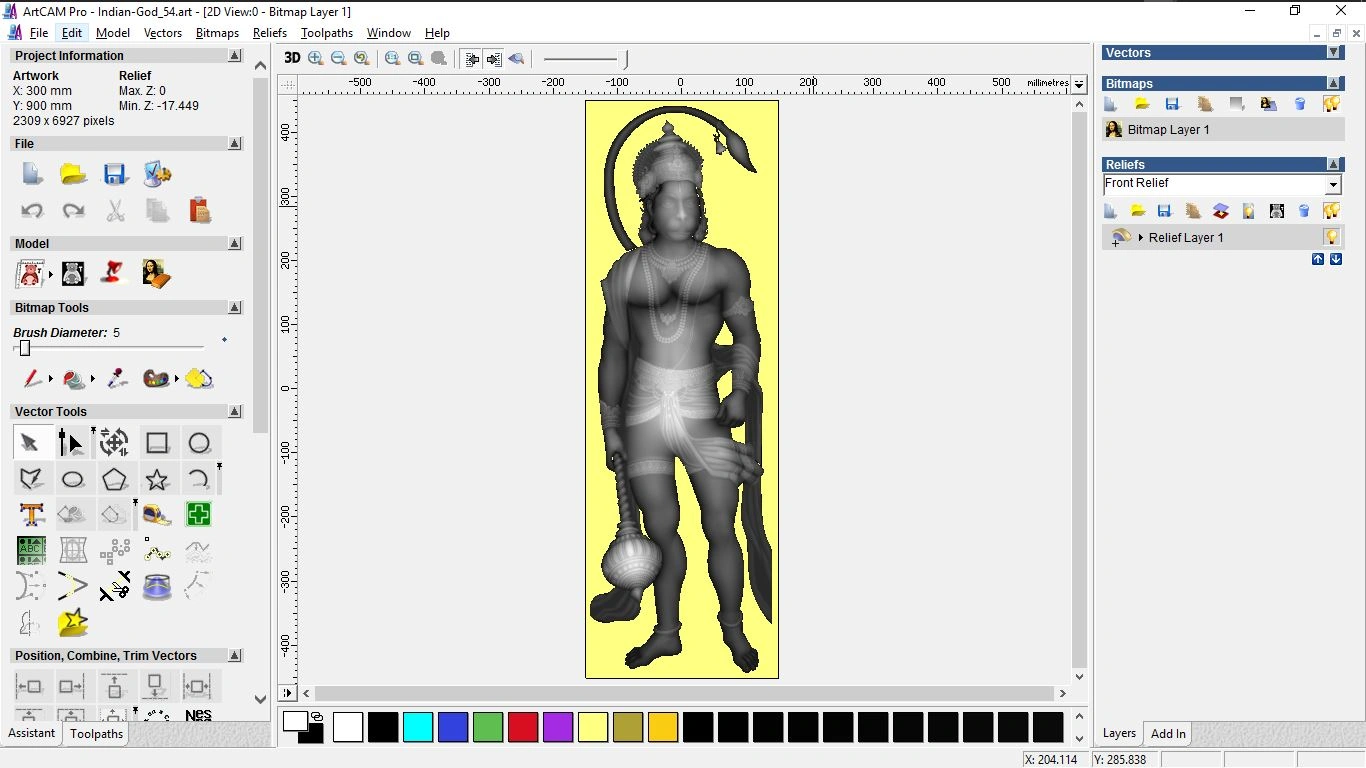Open the Front Relief dropdown
1366x768 pixels.
pyautogui.click(x=1334, y=184)
